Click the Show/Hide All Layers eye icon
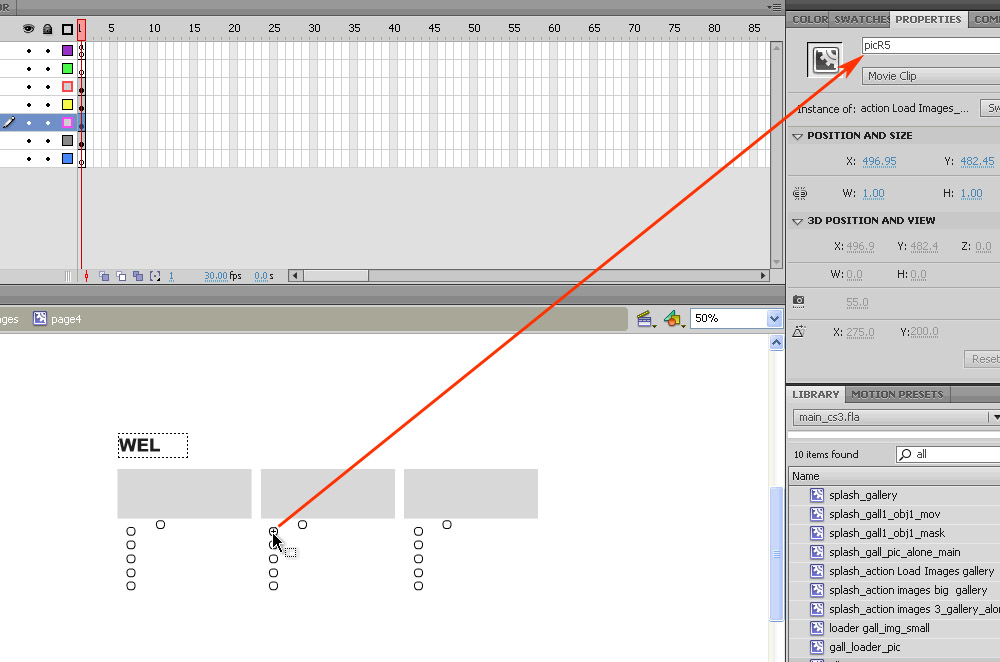 (28, 30)
